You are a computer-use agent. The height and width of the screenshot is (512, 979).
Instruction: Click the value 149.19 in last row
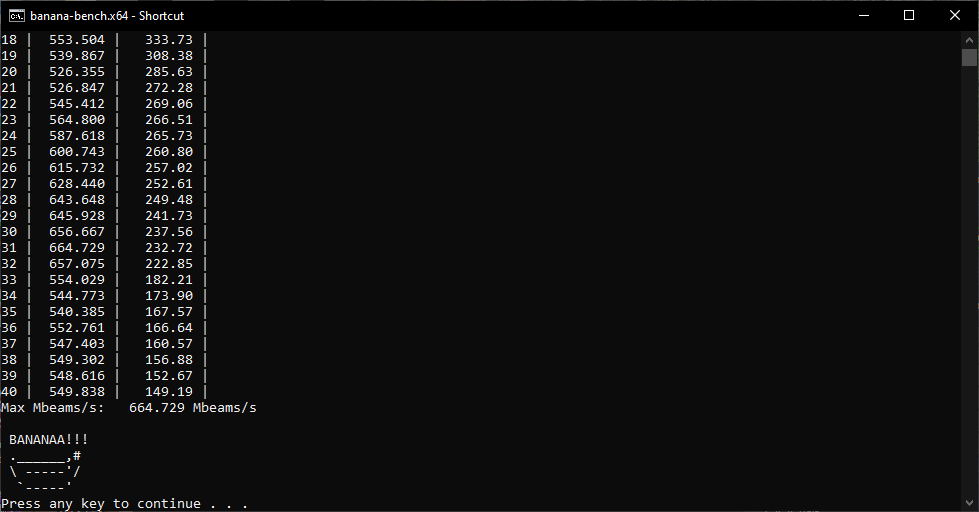coord(169,391)
